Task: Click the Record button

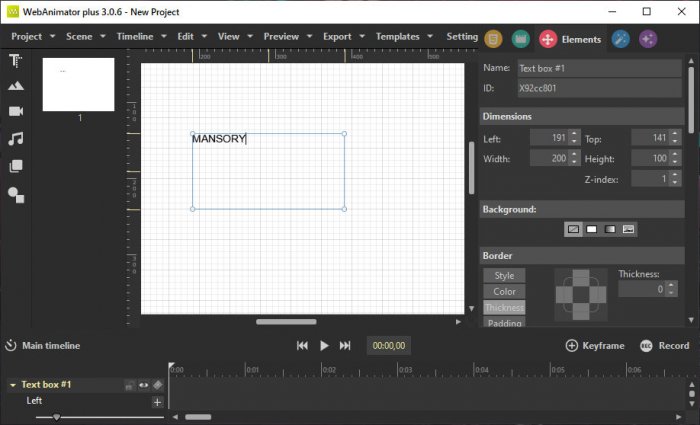Action: pos(665,346)
